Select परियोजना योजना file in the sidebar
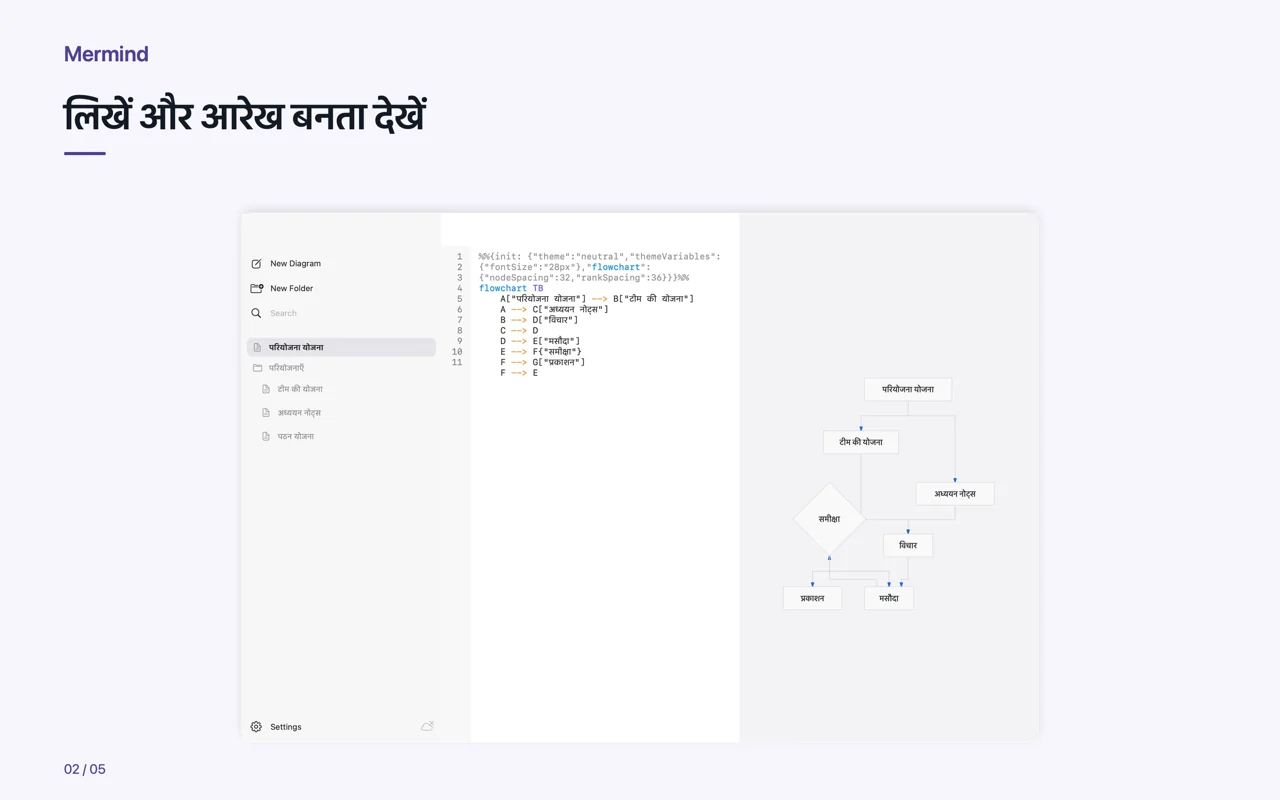Screen dimensions: 1280x800 pos(341,347)
